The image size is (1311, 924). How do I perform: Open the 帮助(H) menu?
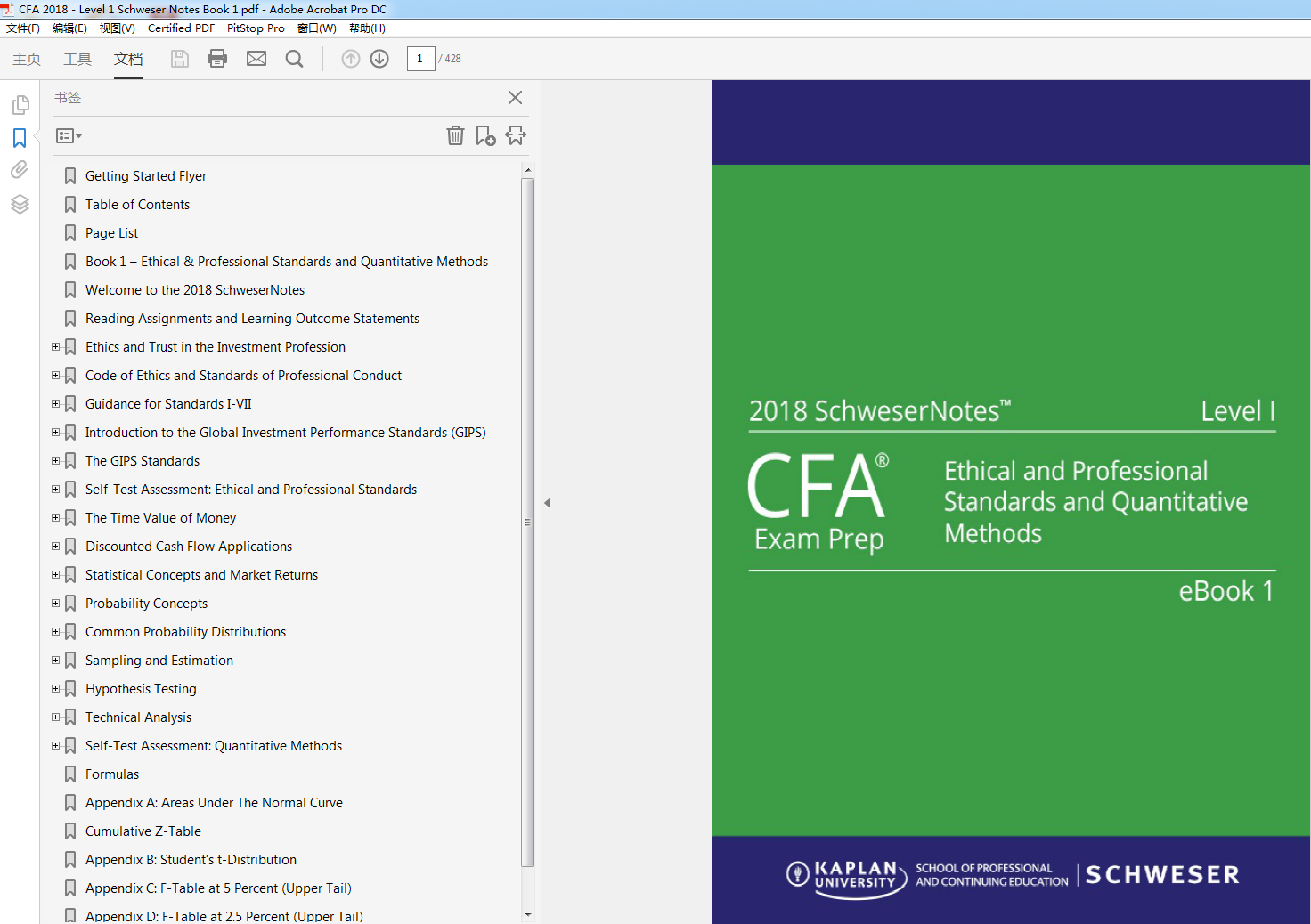pos(367,28)
